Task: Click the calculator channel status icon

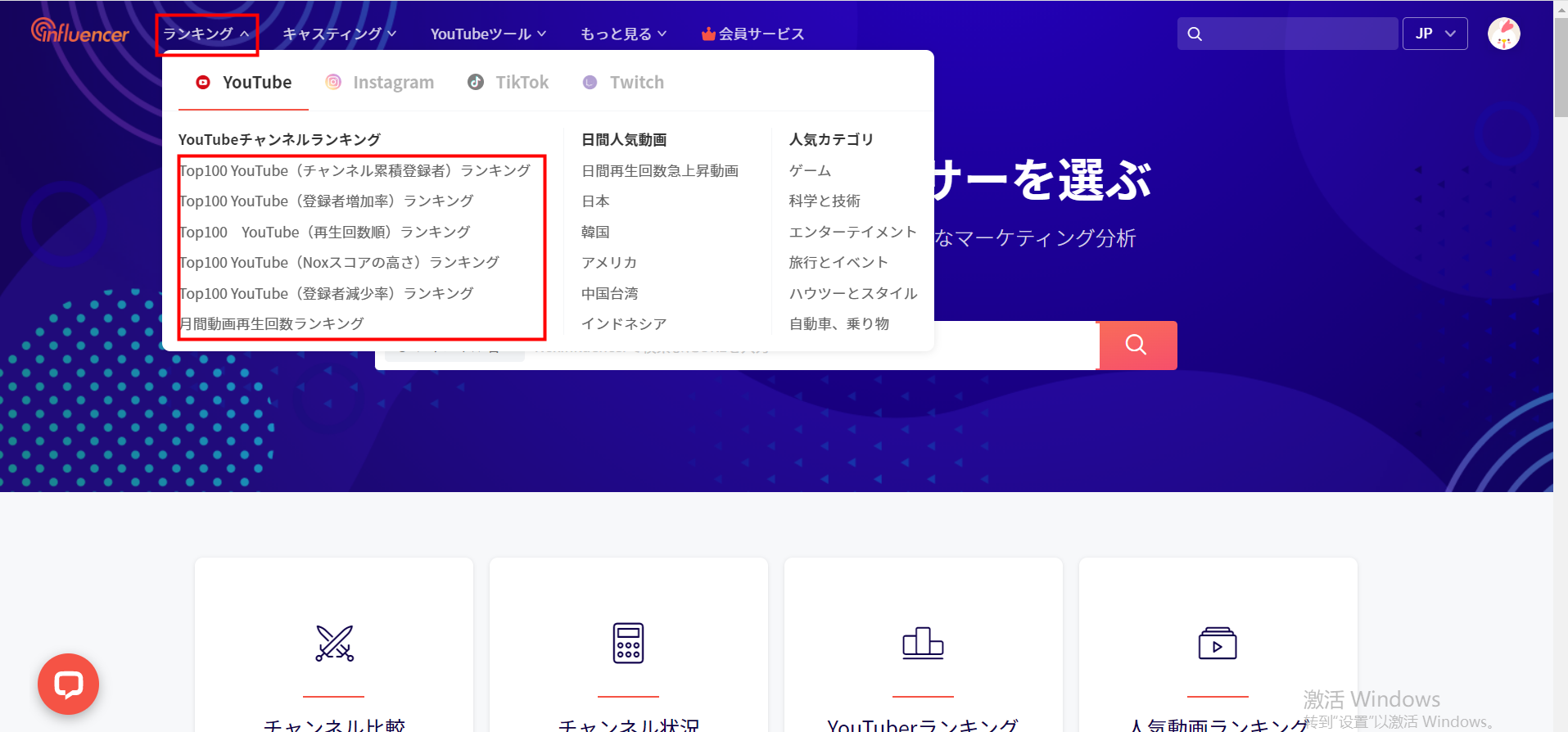Action: pos(628,643)
